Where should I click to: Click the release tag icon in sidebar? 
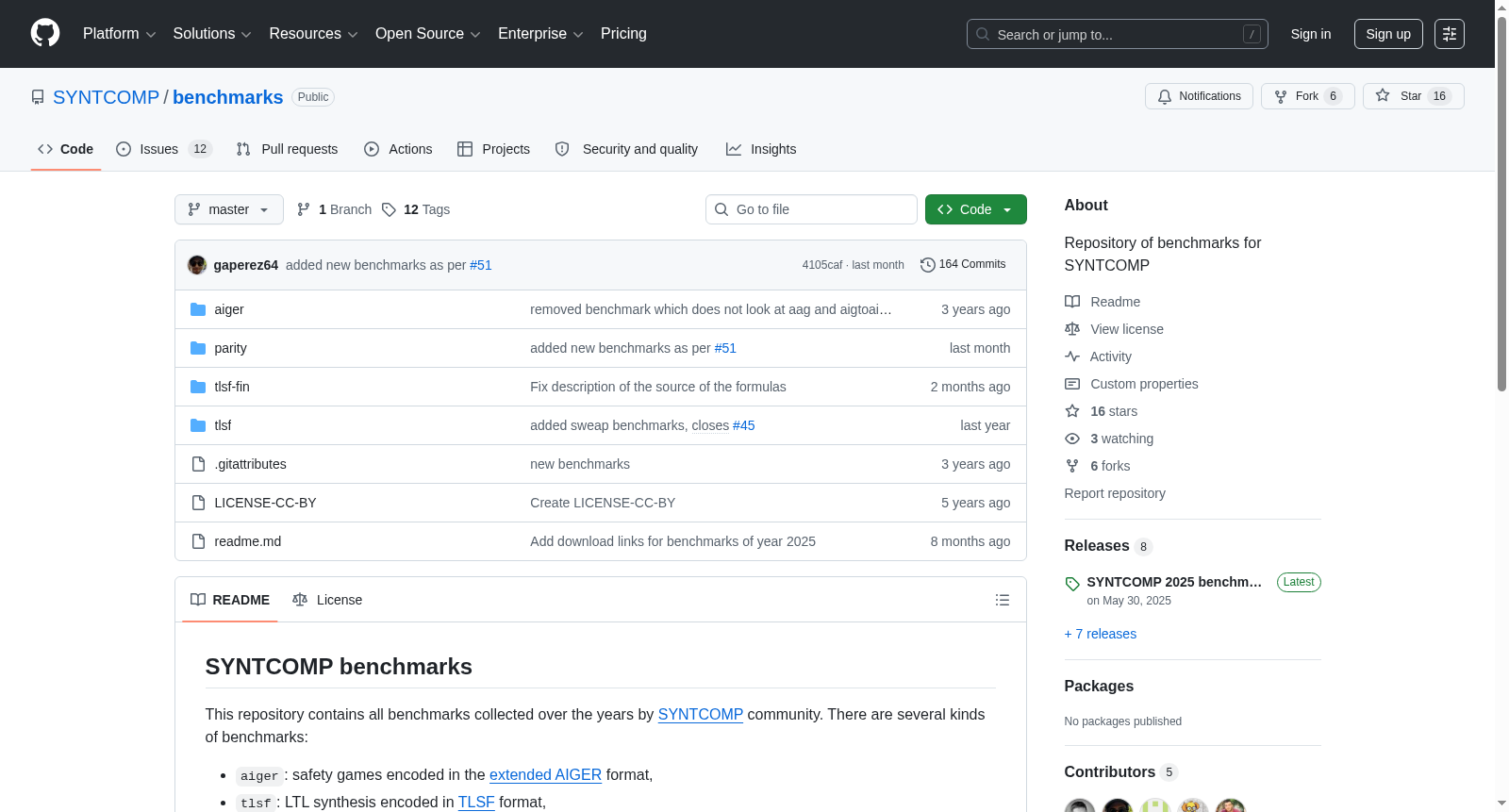pos(1072,584)
